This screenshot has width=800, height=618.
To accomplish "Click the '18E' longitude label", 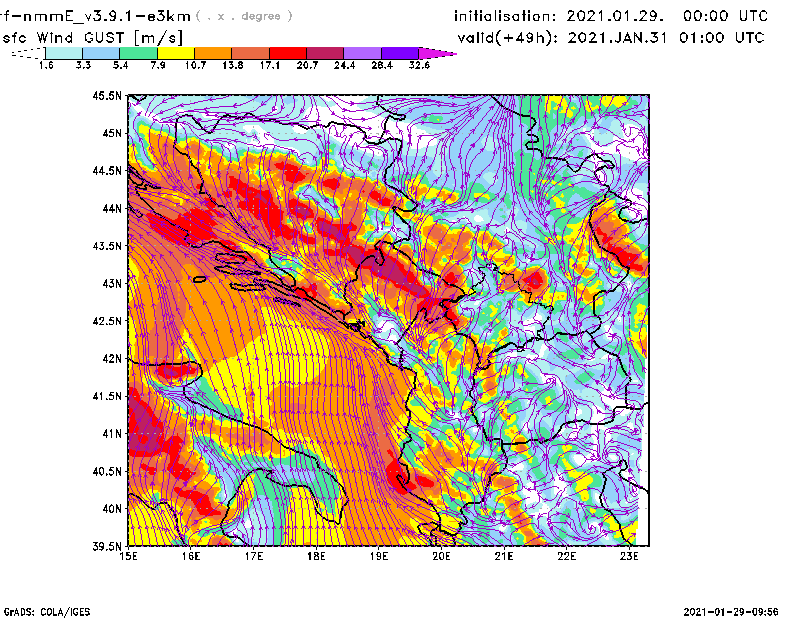I will pos(316,556).
